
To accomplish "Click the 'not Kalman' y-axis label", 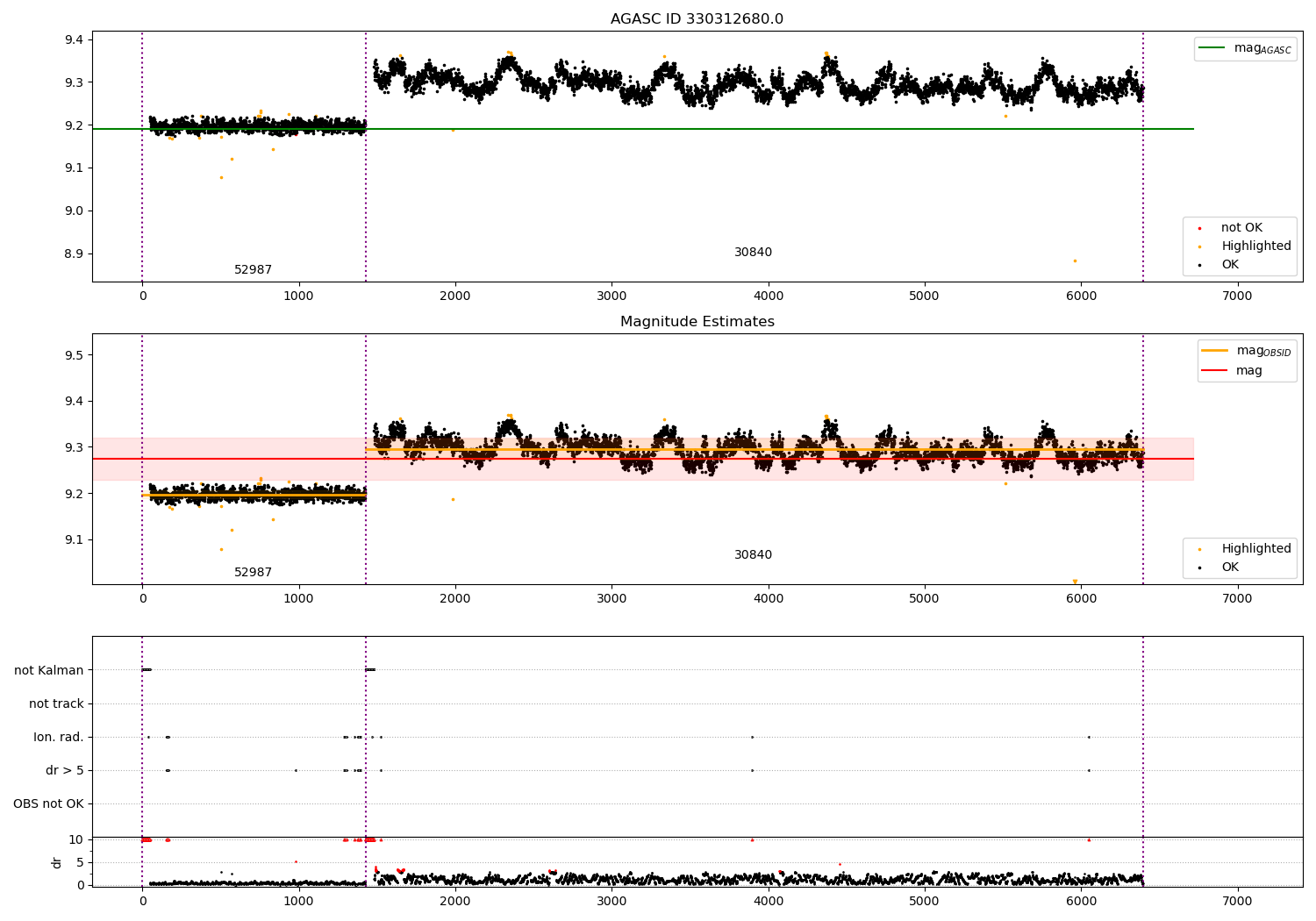I will [49, 670].
